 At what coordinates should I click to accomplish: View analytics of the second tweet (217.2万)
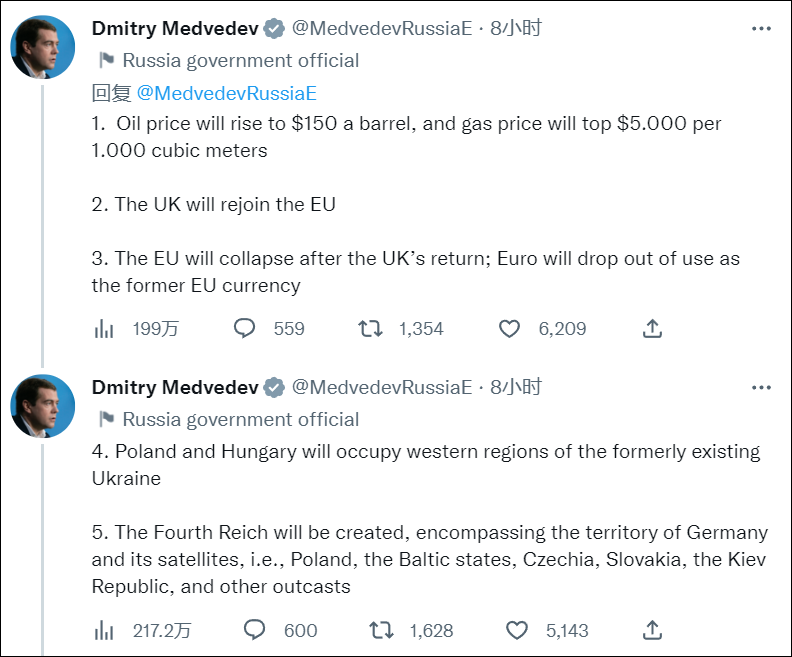102,630
